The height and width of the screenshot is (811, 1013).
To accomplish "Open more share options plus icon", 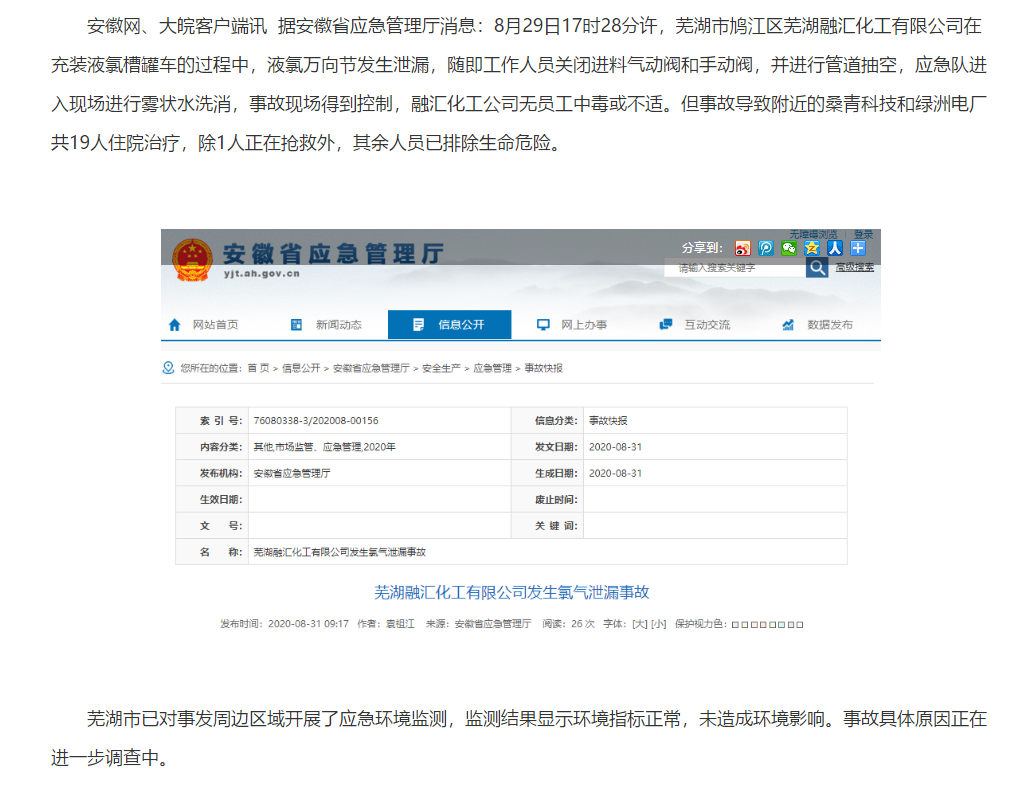I will (857, 248).
